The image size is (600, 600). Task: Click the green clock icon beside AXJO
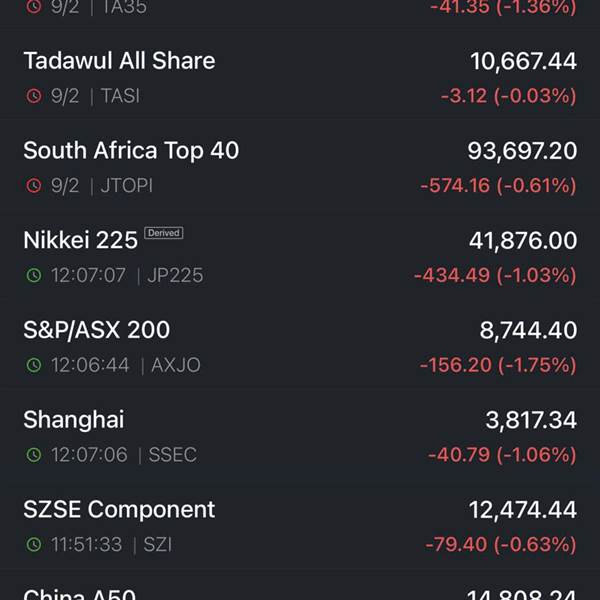pos(34,365)
